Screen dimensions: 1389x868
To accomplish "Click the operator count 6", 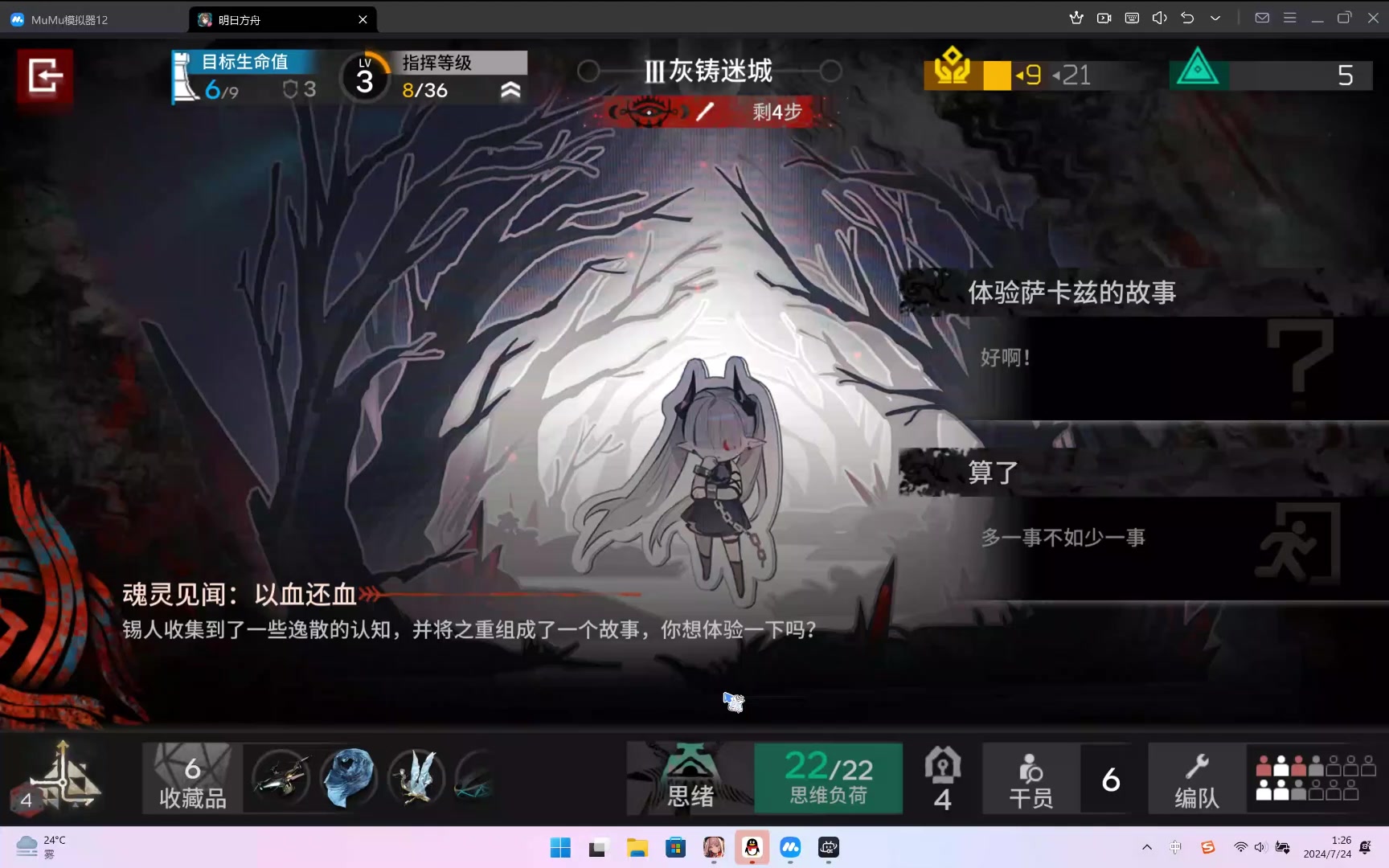I will pos(1111,779).
